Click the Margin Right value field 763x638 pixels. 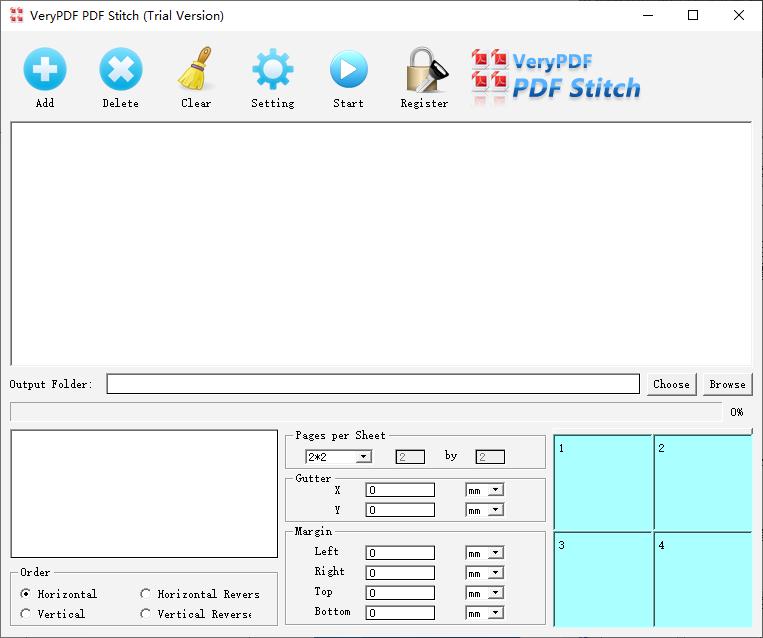pyautogui.click(x=400, y=573)
